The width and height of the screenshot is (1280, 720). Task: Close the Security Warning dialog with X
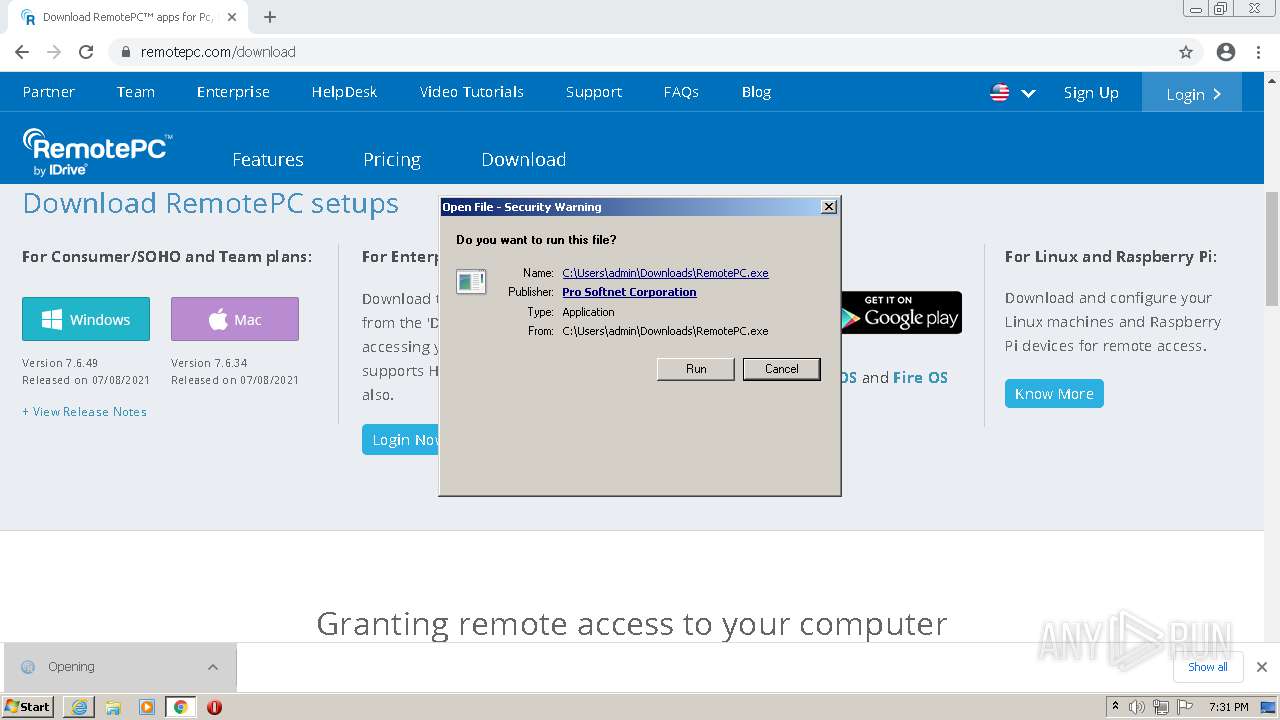tap(828, 207)
